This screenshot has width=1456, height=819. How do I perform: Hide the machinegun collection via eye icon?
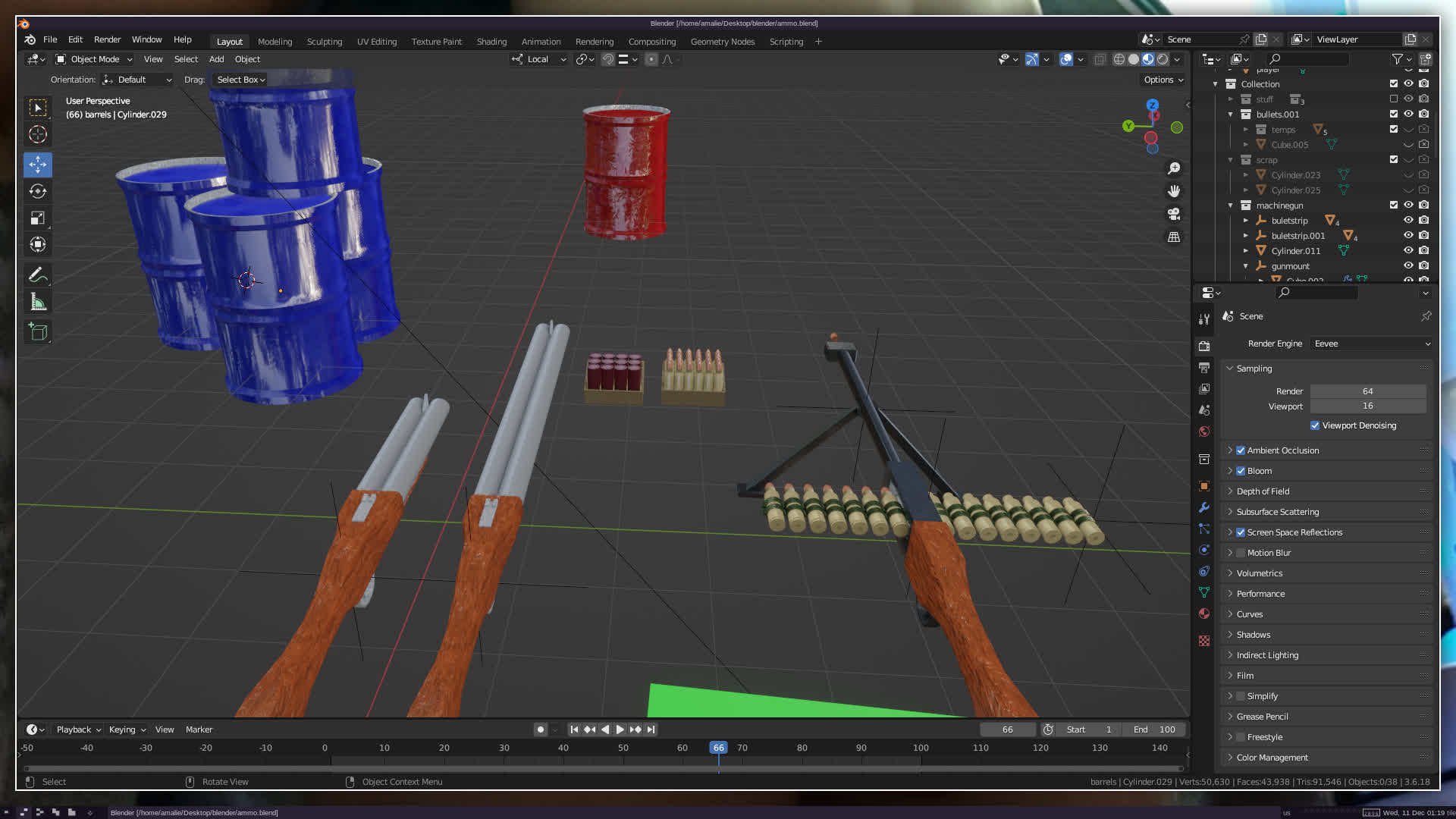tap(1408, 205)
